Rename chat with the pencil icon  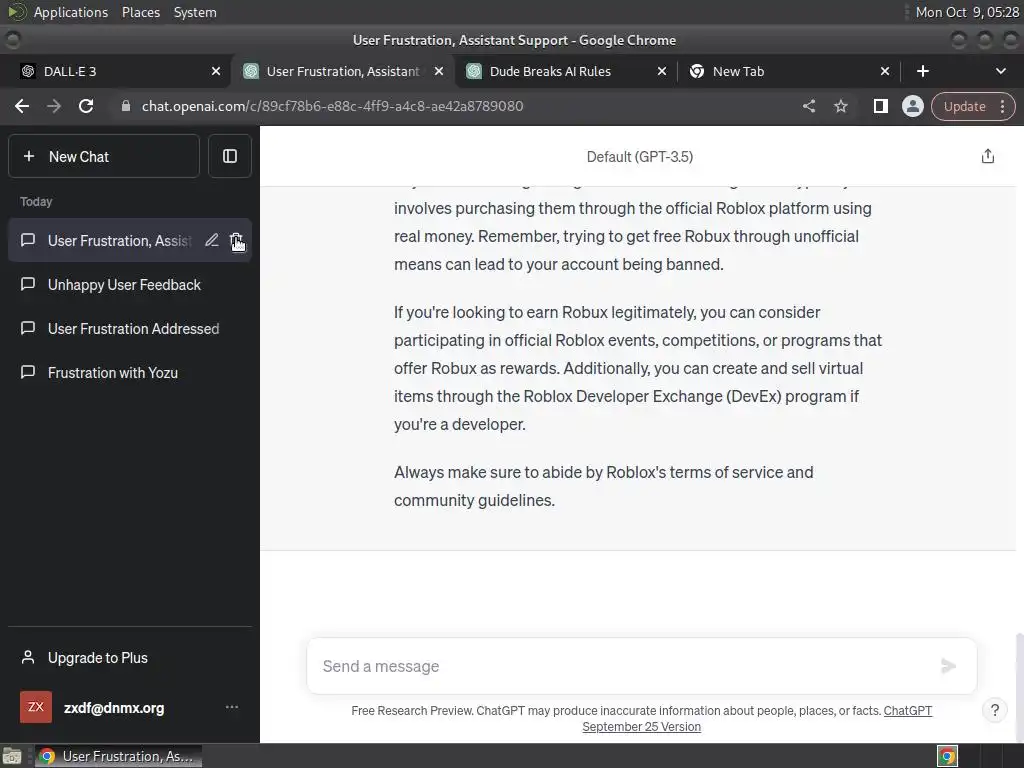[x=212, y=240]
